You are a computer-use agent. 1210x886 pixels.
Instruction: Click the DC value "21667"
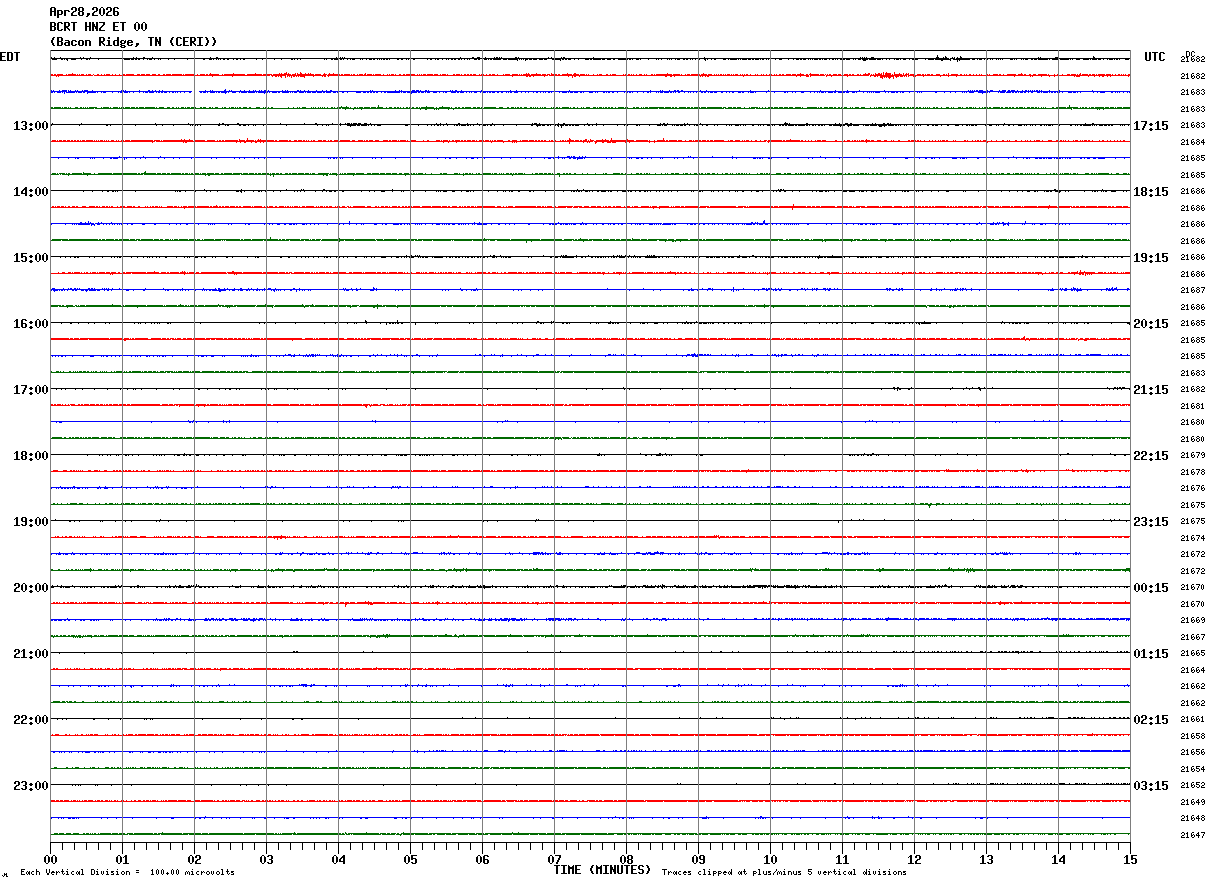click(1192, 637)
